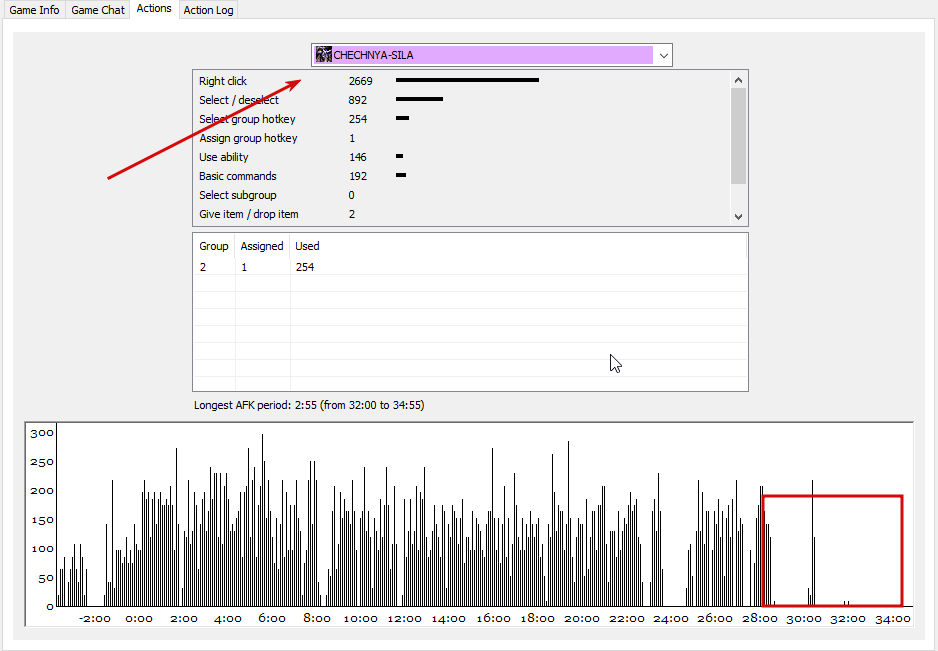
Task: Select the Use ability row
Action: (x=461, y=157)
